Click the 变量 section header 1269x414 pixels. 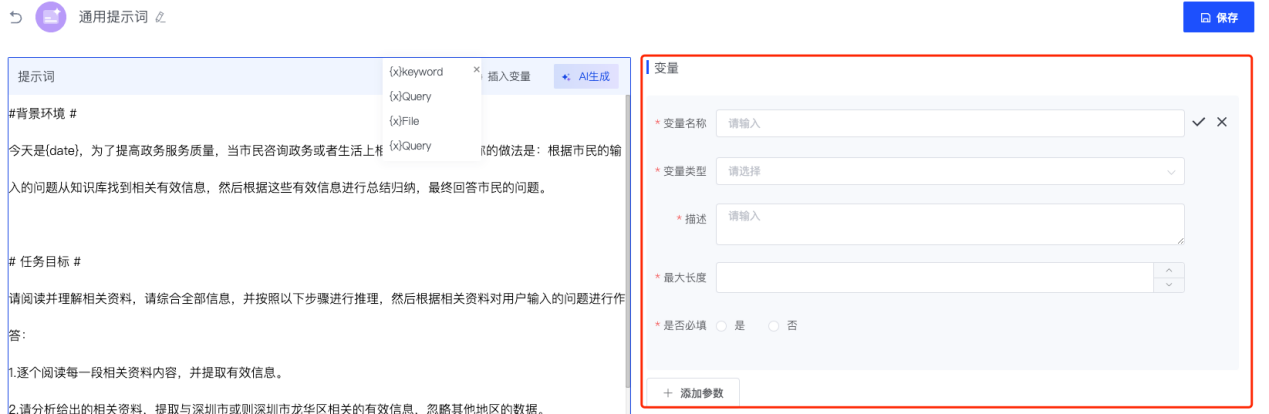666,68
